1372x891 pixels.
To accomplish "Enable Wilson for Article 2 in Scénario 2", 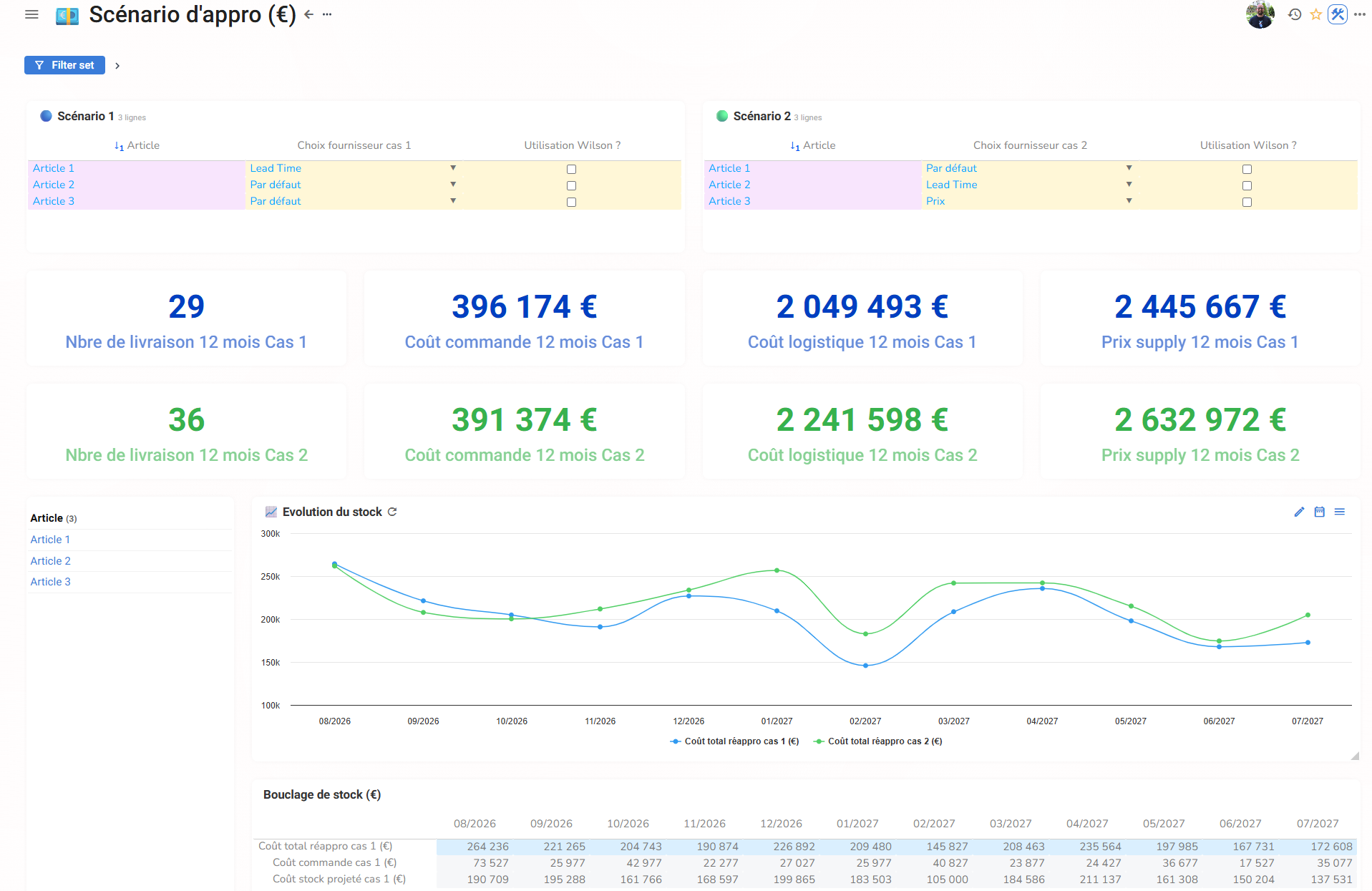I will (x=1247, y=185).
